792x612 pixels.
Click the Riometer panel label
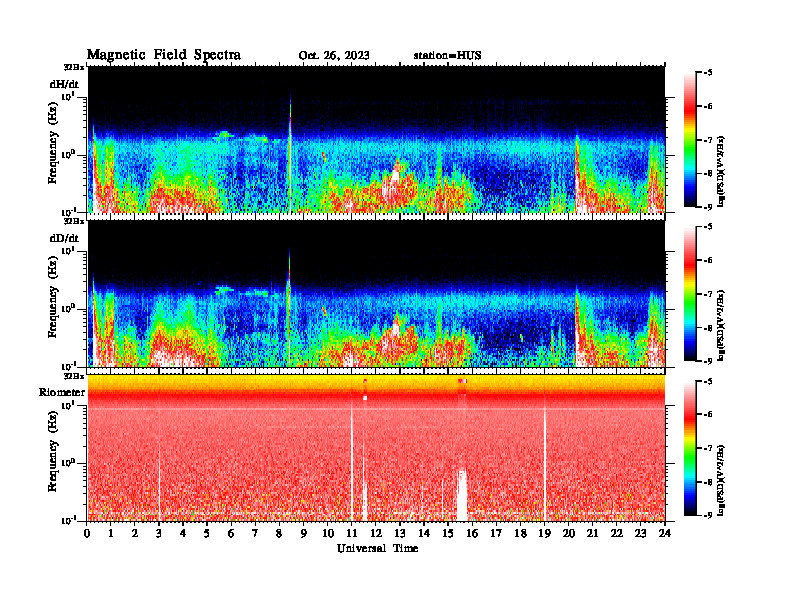pos(62,392)
